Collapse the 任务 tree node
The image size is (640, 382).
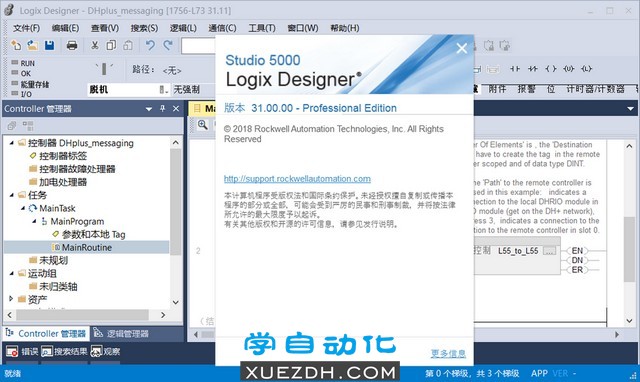pos(11,195)
